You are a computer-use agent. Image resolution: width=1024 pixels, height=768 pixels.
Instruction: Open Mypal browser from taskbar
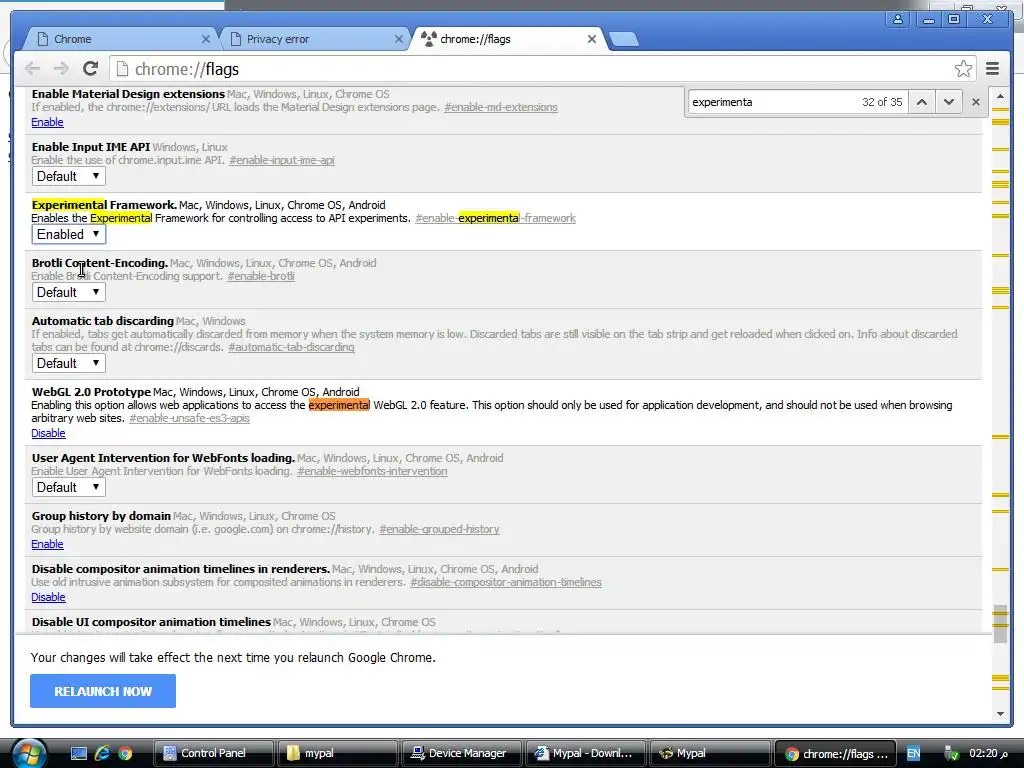click(x=709, y=754)
